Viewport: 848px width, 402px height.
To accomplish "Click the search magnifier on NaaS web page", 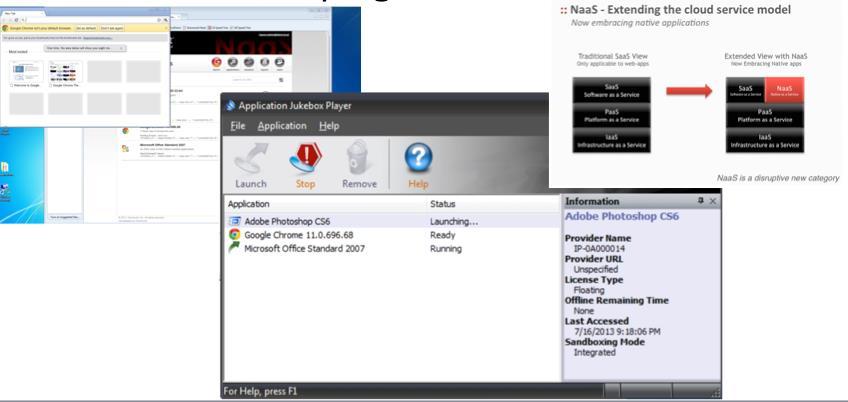I will tap(281, 80).
